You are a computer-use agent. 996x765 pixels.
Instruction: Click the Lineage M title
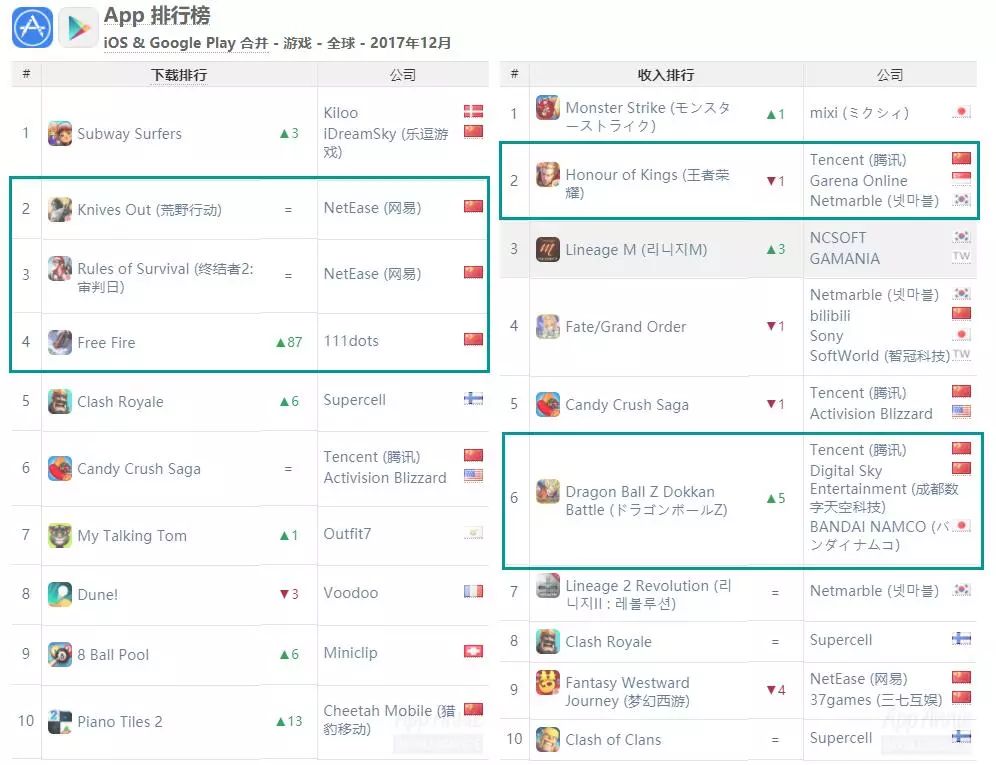click(636, 250)
